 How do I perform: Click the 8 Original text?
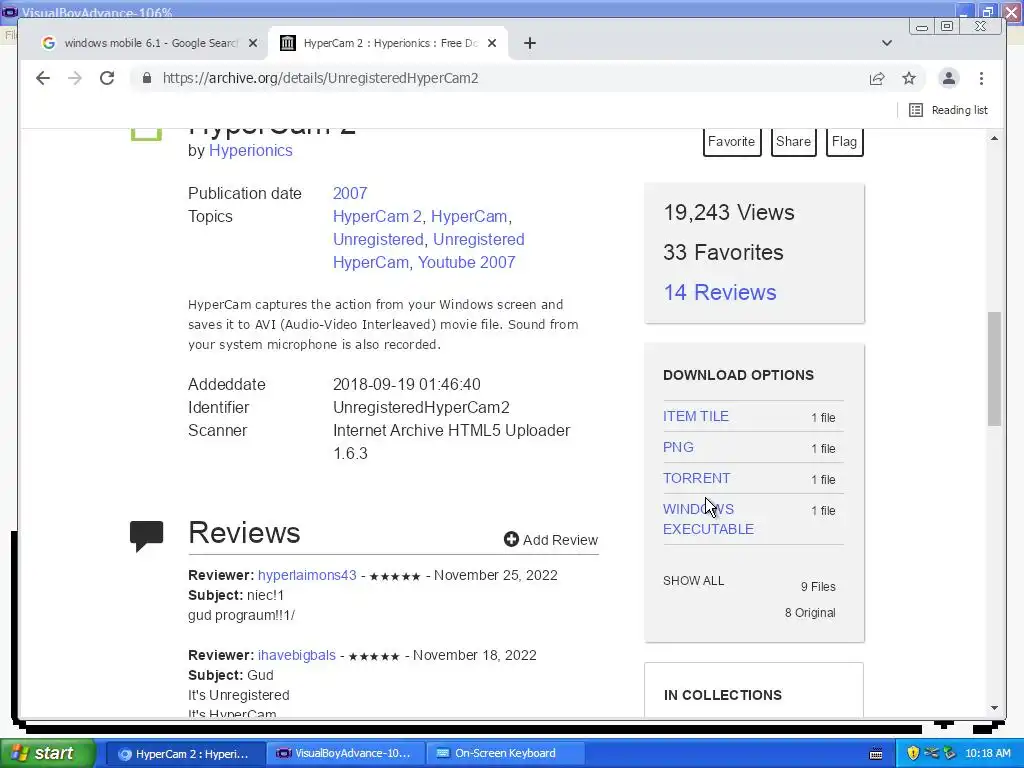[810, 613]
